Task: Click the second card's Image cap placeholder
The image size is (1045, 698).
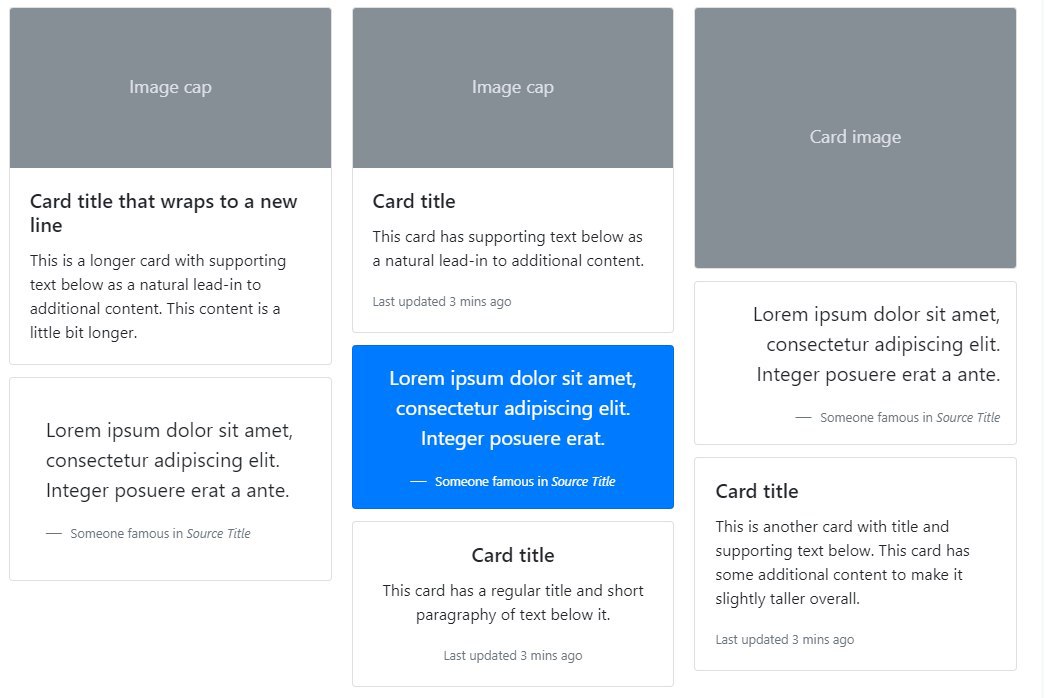Action: pyautogui.click(x=513, y=87)
